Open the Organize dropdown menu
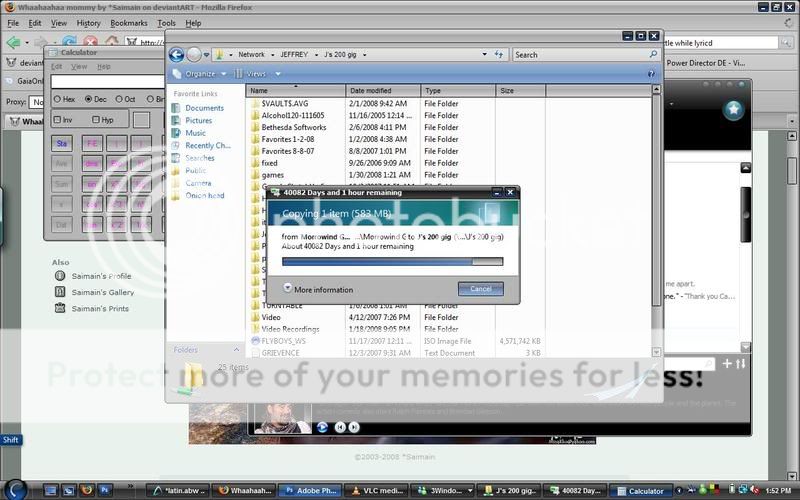The image size is (800, 500). pyautogui.click(x=199, y=73)
